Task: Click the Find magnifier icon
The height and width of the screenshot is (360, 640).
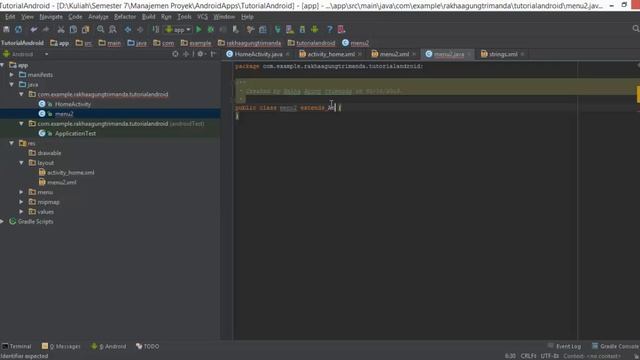Action: coord(100,29)
